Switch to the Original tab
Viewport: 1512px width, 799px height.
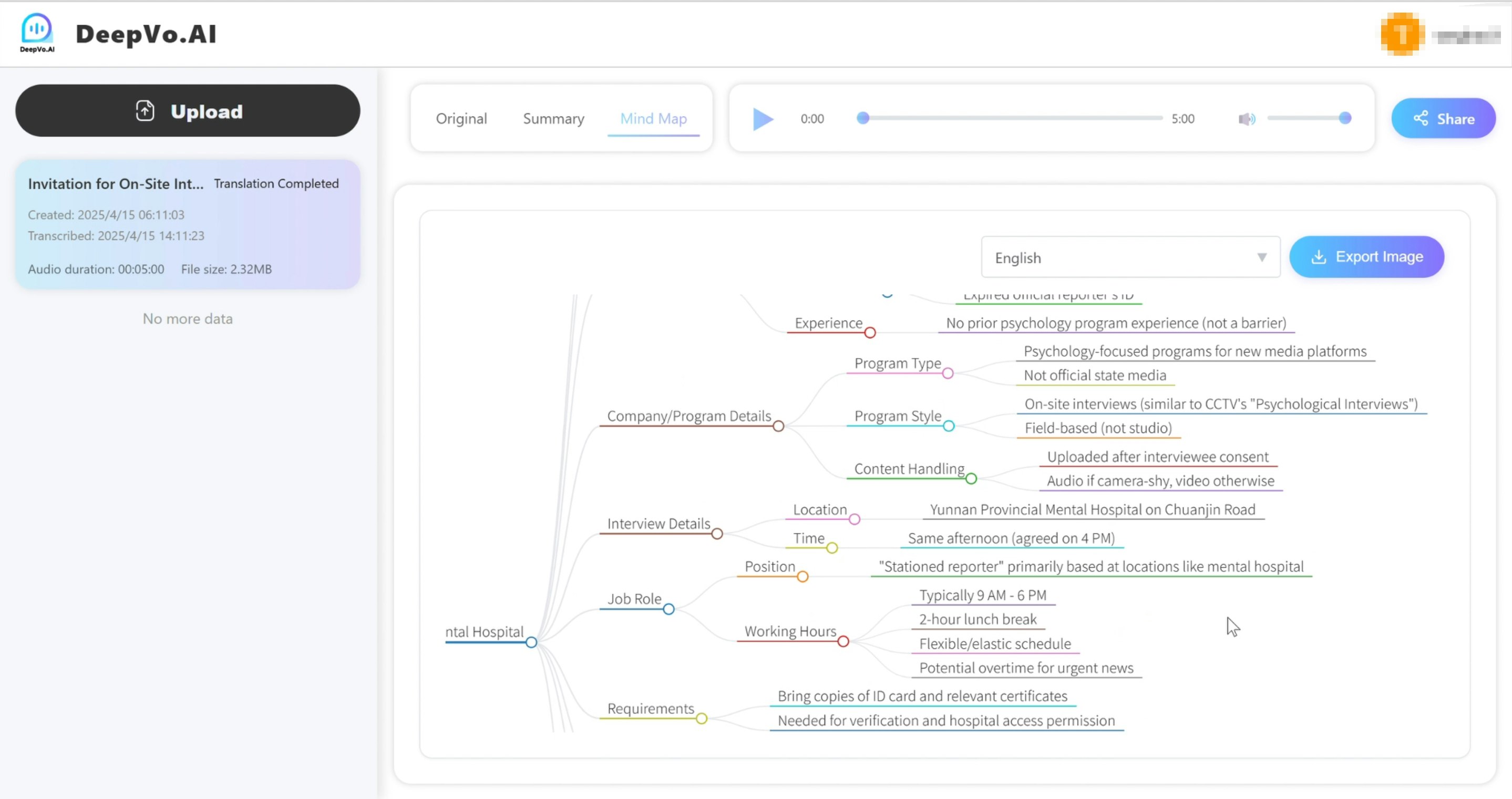(x=461, y=119)
